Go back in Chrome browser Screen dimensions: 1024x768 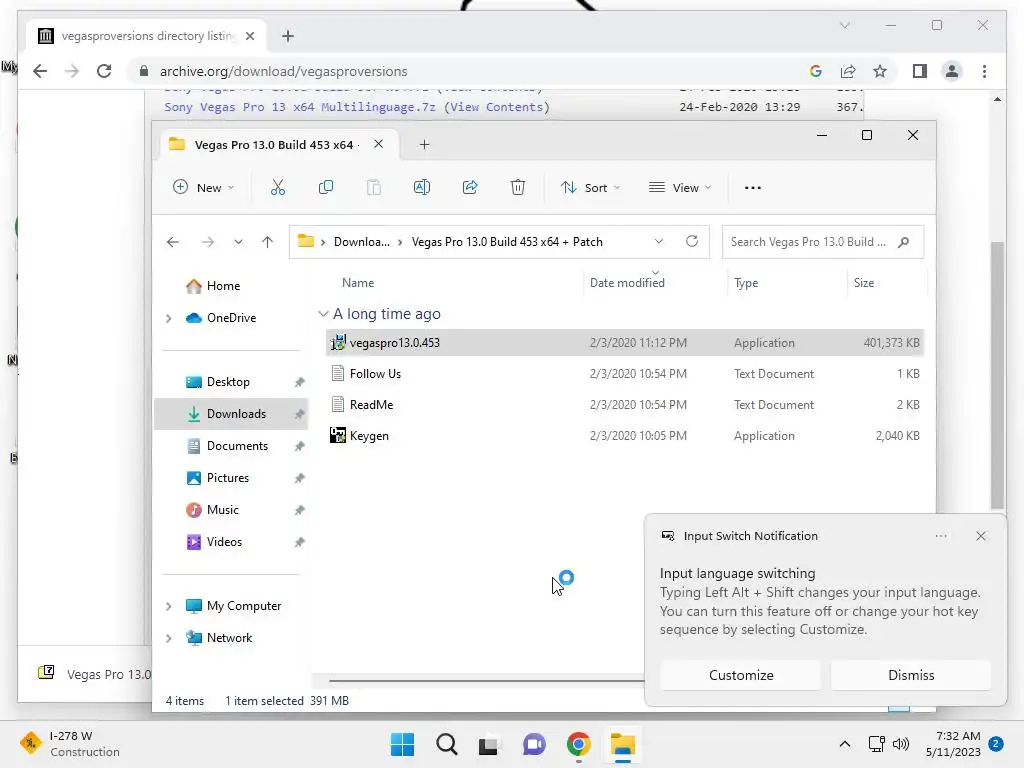click(40, 71)
